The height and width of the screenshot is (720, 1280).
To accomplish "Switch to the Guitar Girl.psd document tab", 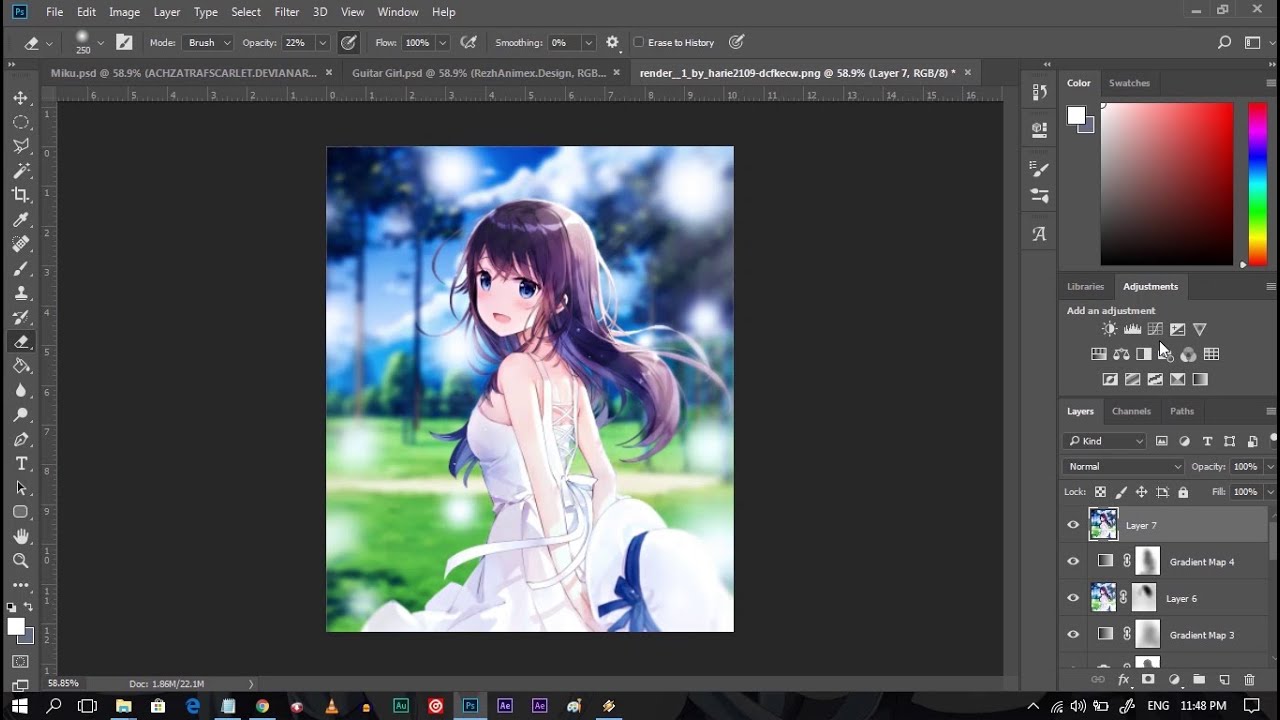I will pyautogui.click(x=479, y=73).
